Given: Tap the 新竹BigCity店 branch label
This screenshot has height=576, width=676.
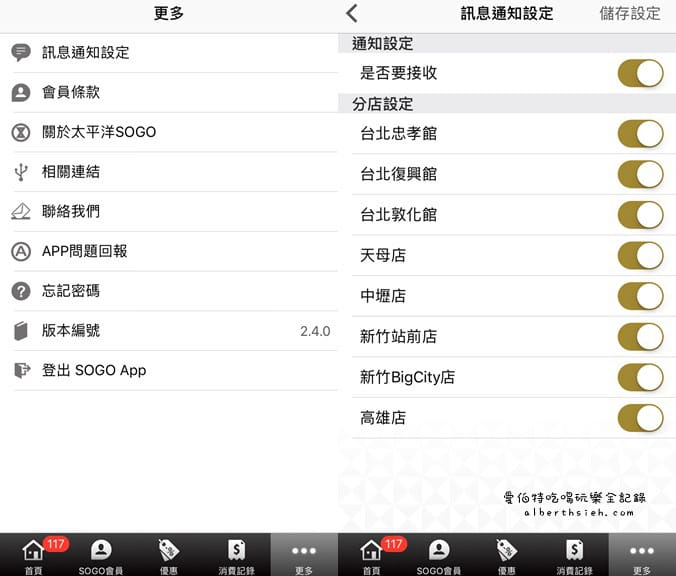Looking at the screenshot, I should (407, 377).
